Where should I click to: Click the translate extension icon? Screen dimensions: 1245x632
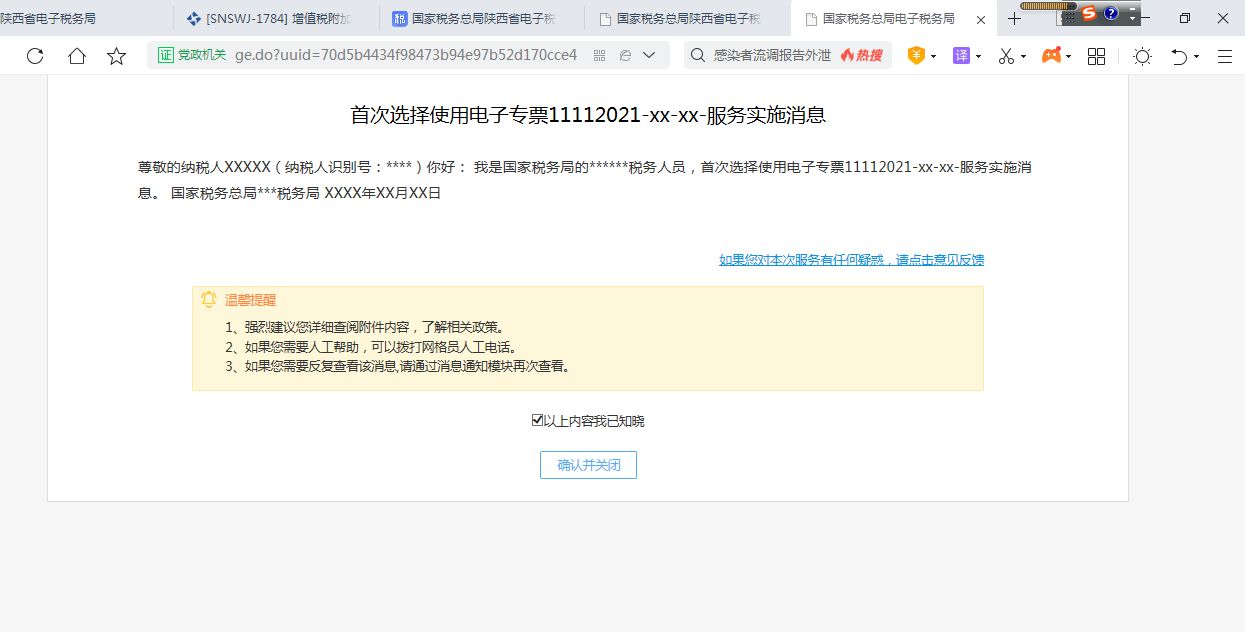[961, 56]
